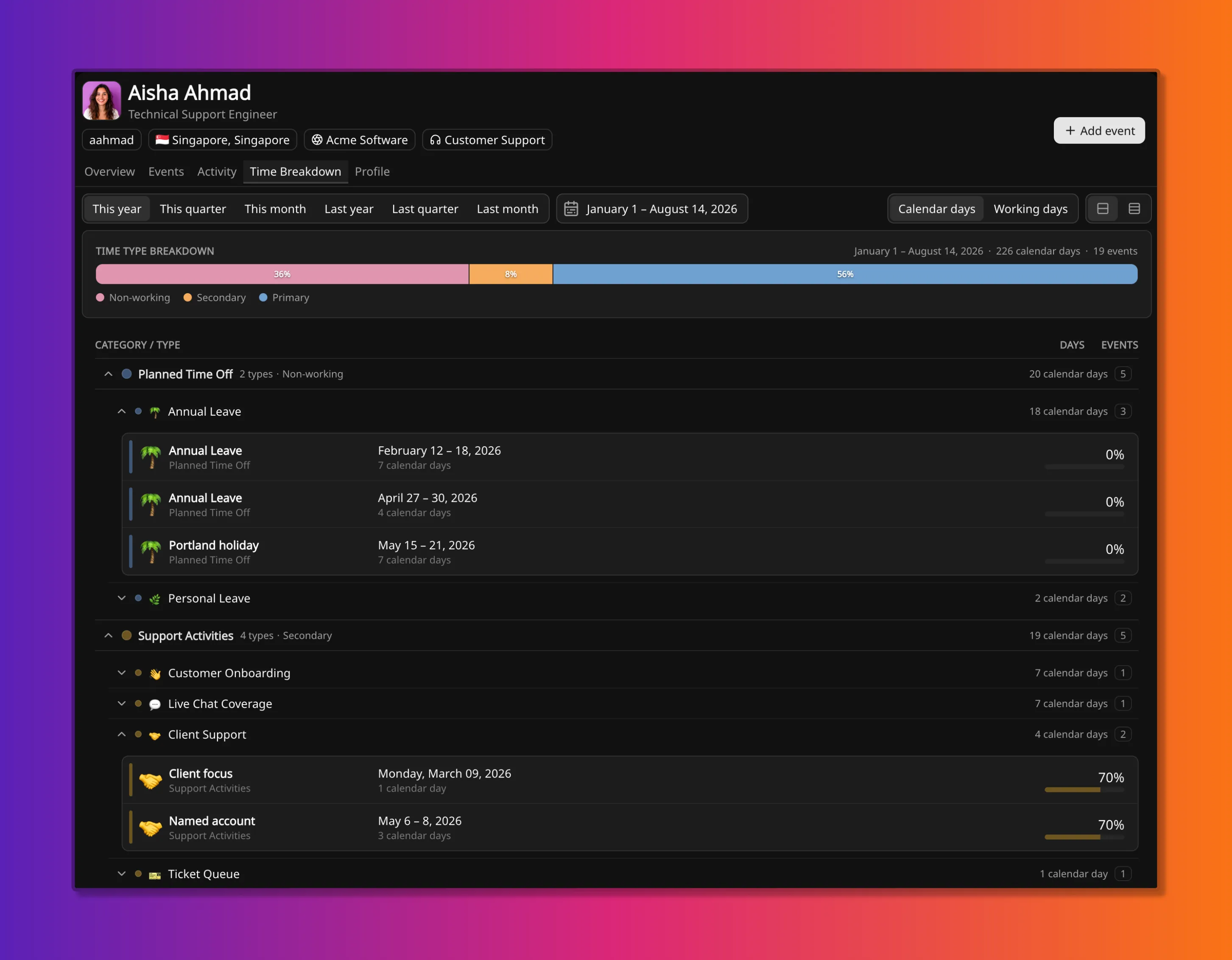Open the Activity tab
The image size is (1232, 960).
[x=217, y=171]
